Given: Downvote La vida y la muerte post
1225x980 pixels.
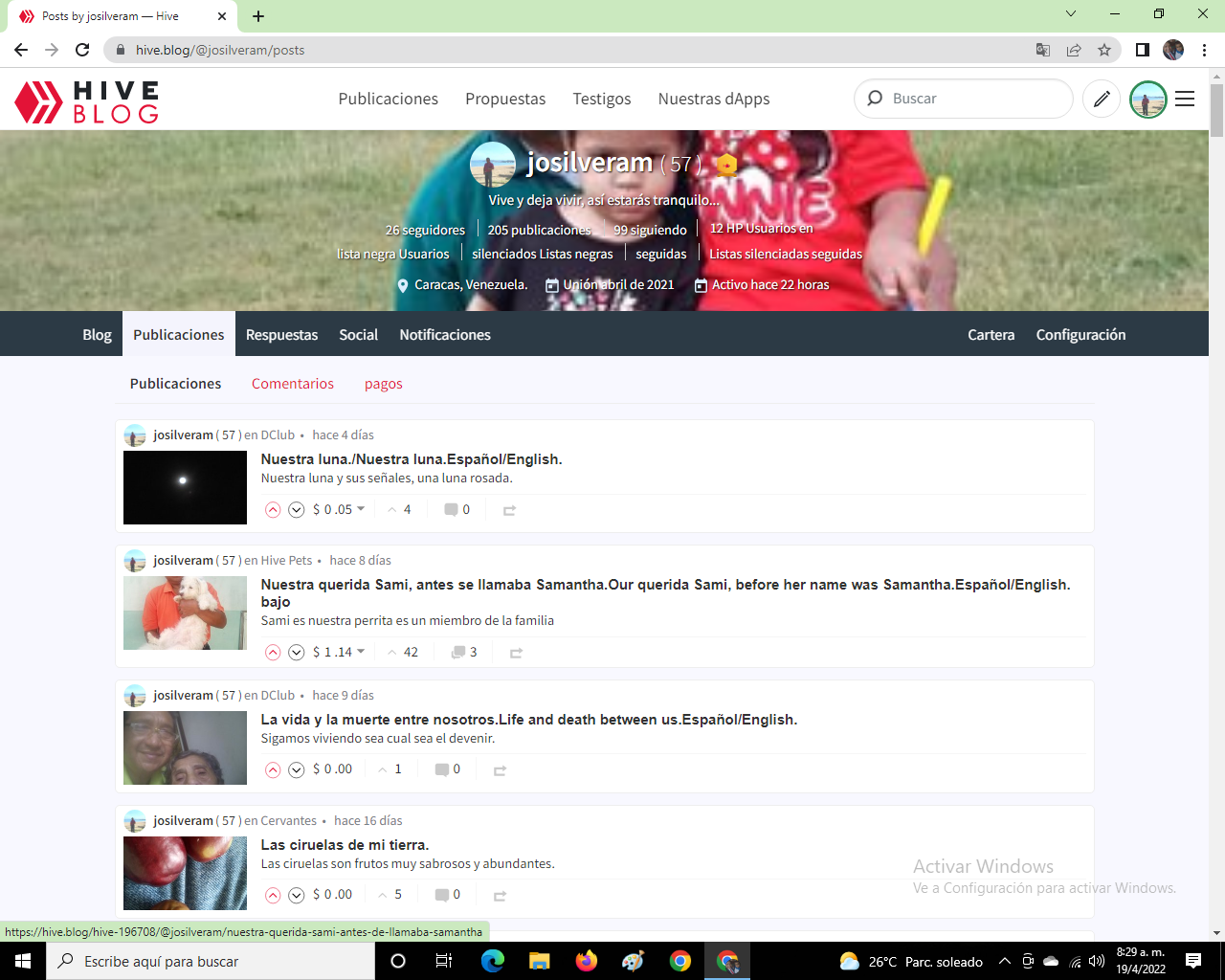Looking at the screenshot, I should [297, 769].
